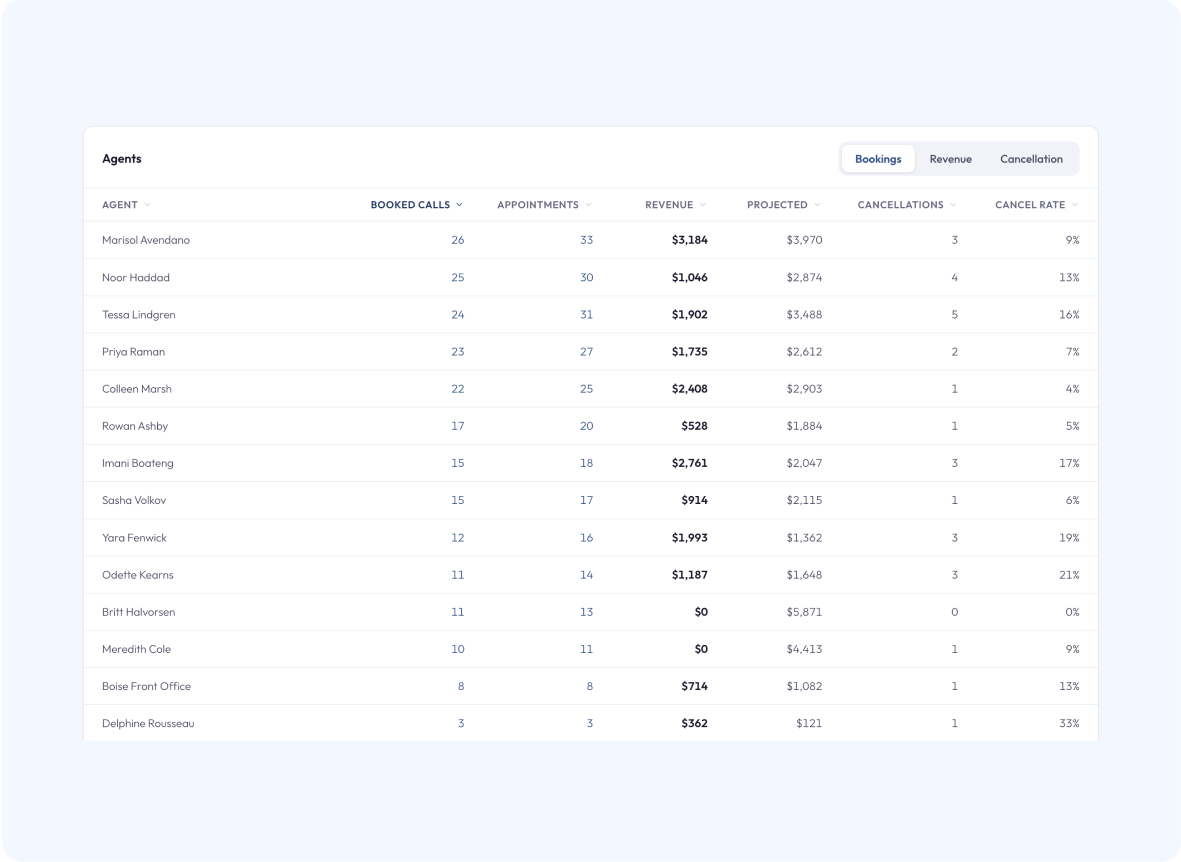Sort by Appointments column chevron

588,205
